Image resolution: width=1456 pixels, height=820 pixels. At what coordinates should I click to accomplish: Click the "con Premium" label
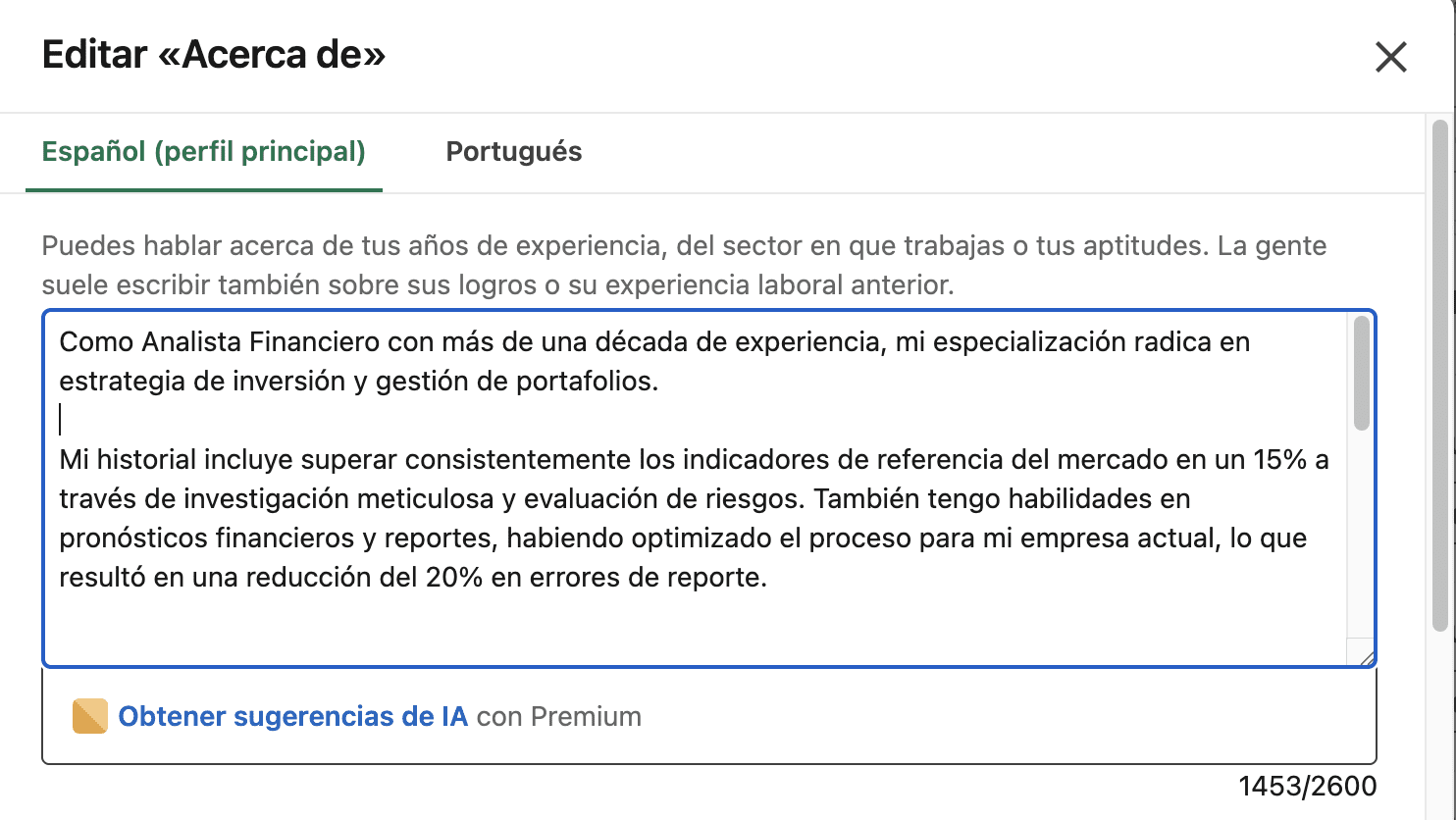click(558, 717)
